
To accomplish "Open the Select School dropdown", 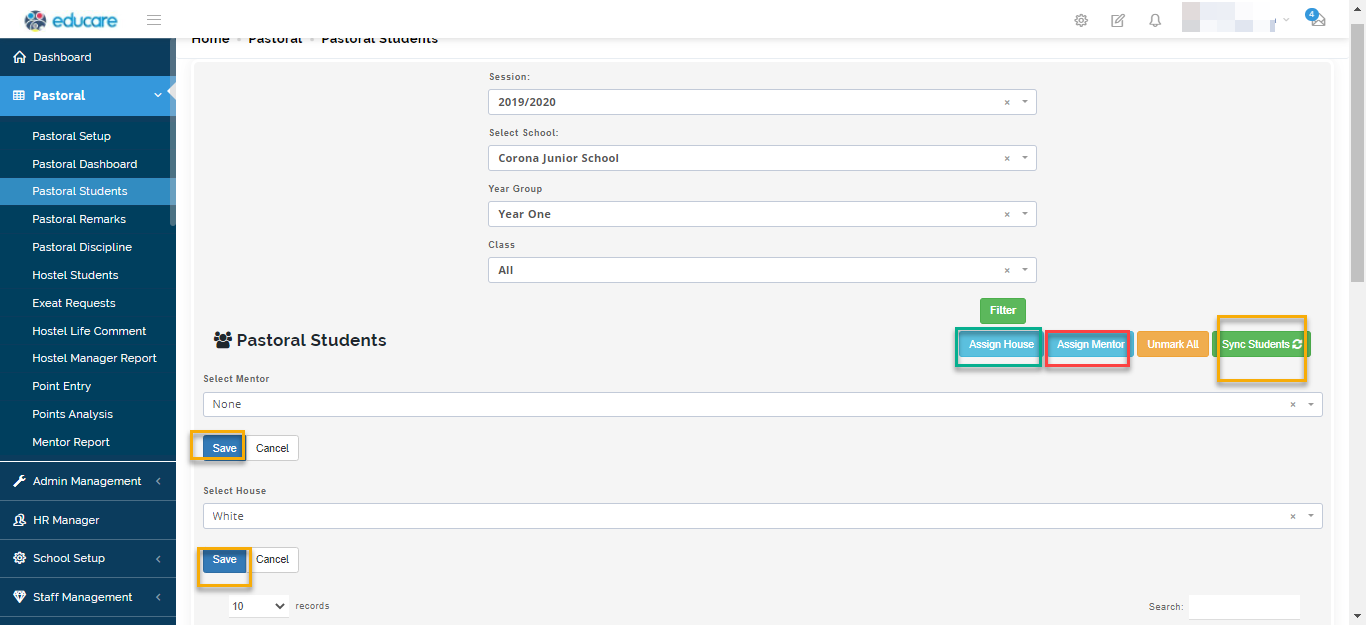I will point(762,158).
